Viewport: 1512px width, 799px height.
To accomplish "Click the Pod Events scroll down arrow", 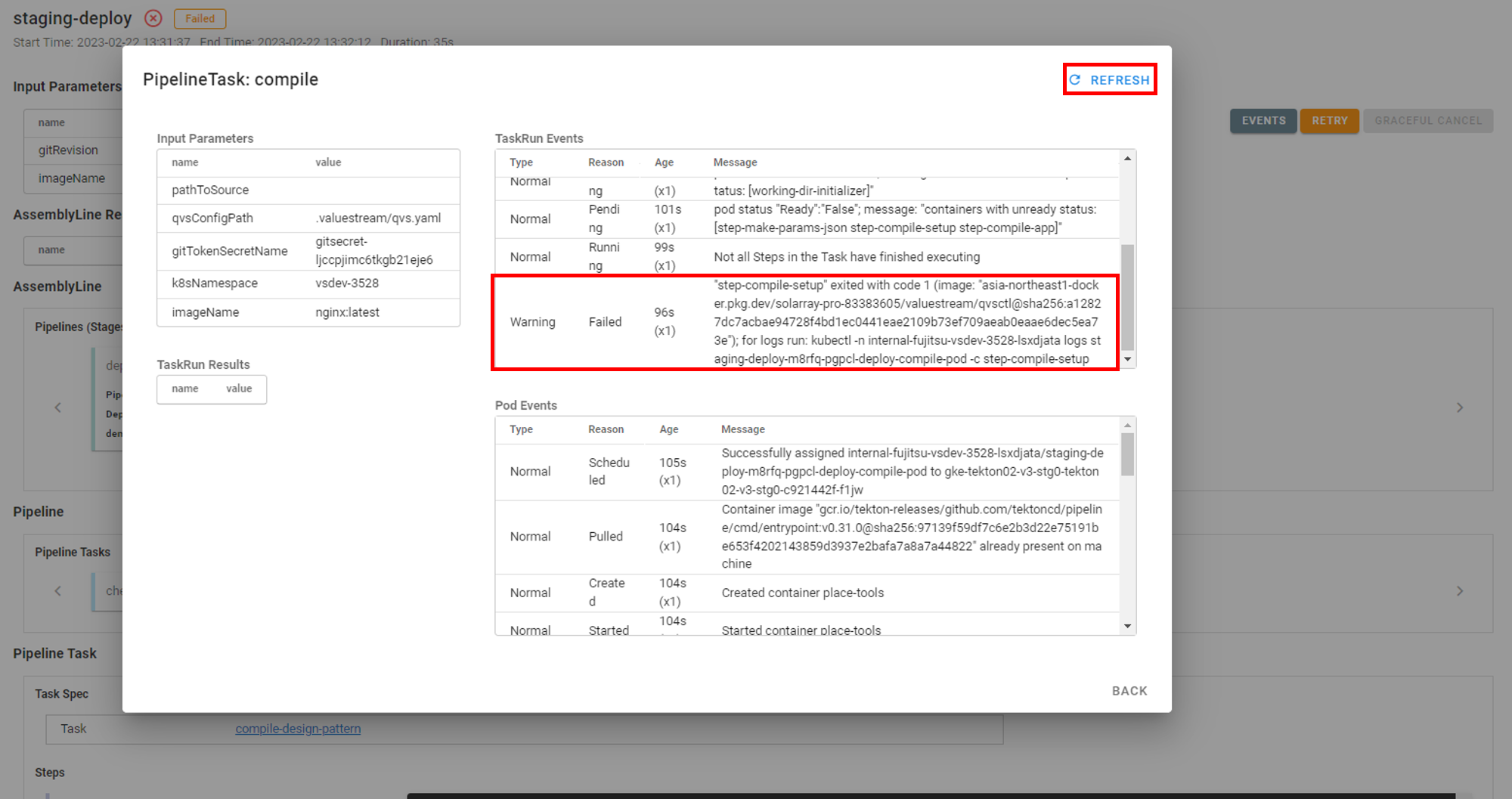I will [1127, 626].
